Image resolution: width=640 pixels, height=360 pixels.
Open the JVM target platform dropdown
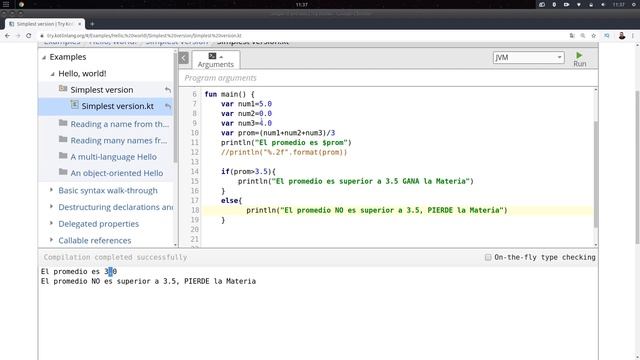click(529, 58)
